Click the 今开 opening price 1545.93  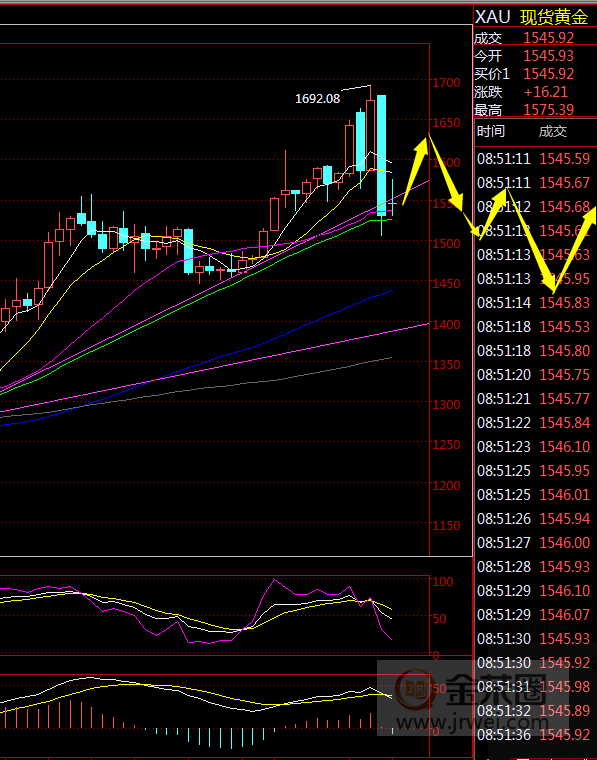pyautogui.click(x=549, y=56)
